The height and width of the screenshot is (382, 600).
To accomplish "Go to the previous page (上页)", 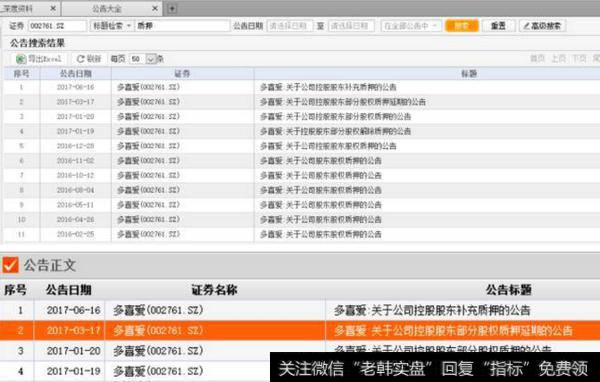I will pyautogui.click(x=558, y=59).
